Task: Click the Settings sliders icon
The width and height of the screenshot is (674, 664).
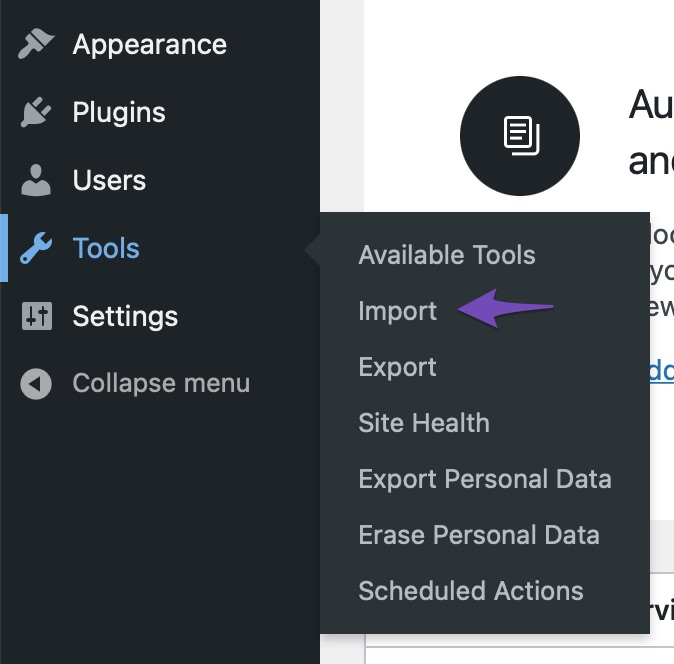Action: [37, 316]
